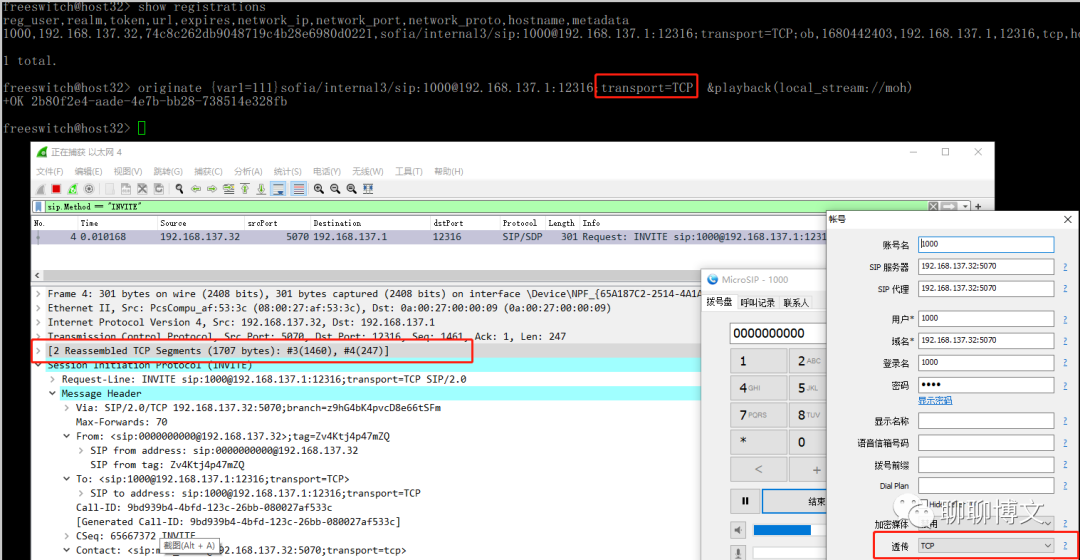Open the display filter history dropdown
The width and height of the screenshot is (1080, 560).
click(x=966, y=207)
